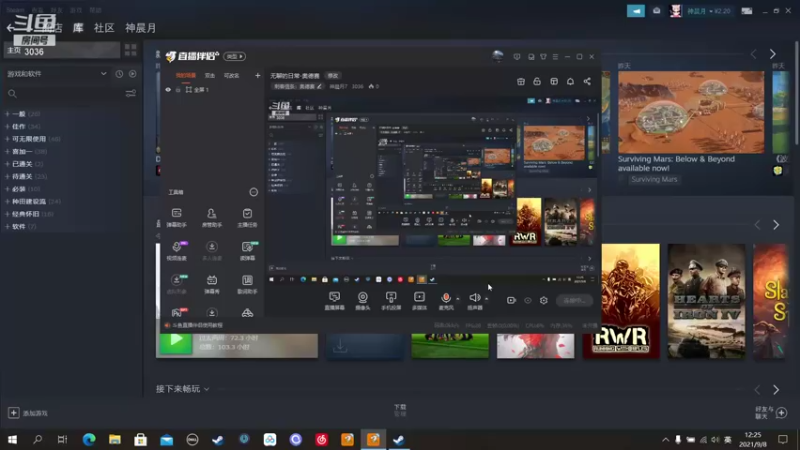Screen dimensions: 800x450
Task: Mute the microphone (麦克风)
Action: tap(445, 301)
